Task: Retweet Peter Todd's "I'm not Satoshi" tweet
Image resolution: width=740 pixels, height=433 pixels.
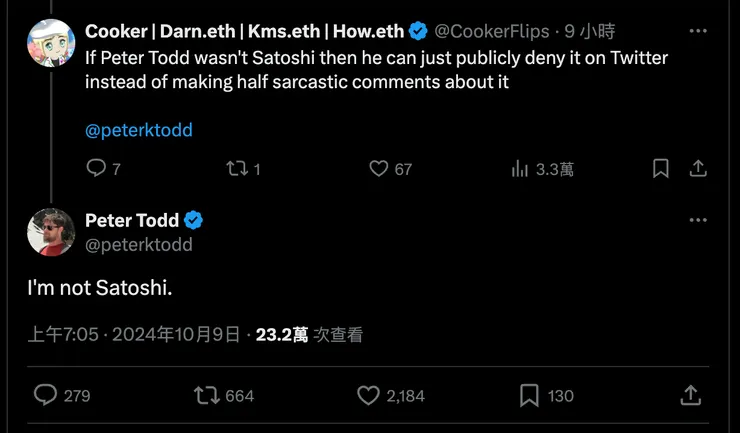Action: (x=207, y=396)
